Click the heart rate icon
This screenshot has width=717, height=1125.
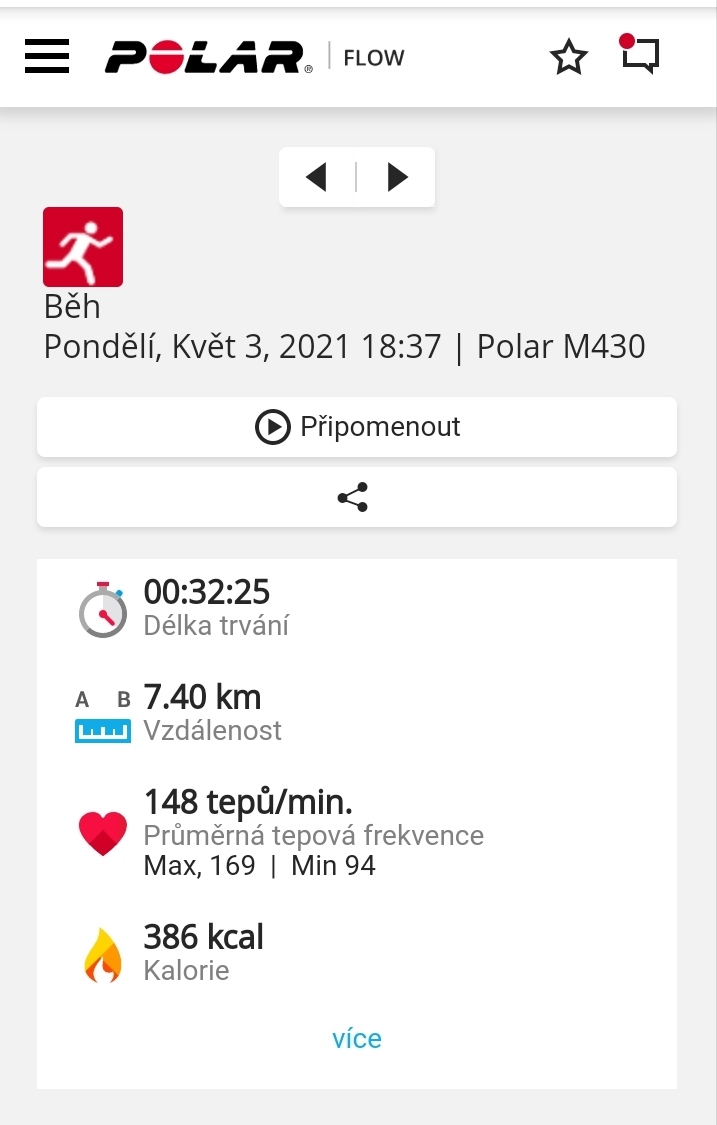click(x=103, y=833)
